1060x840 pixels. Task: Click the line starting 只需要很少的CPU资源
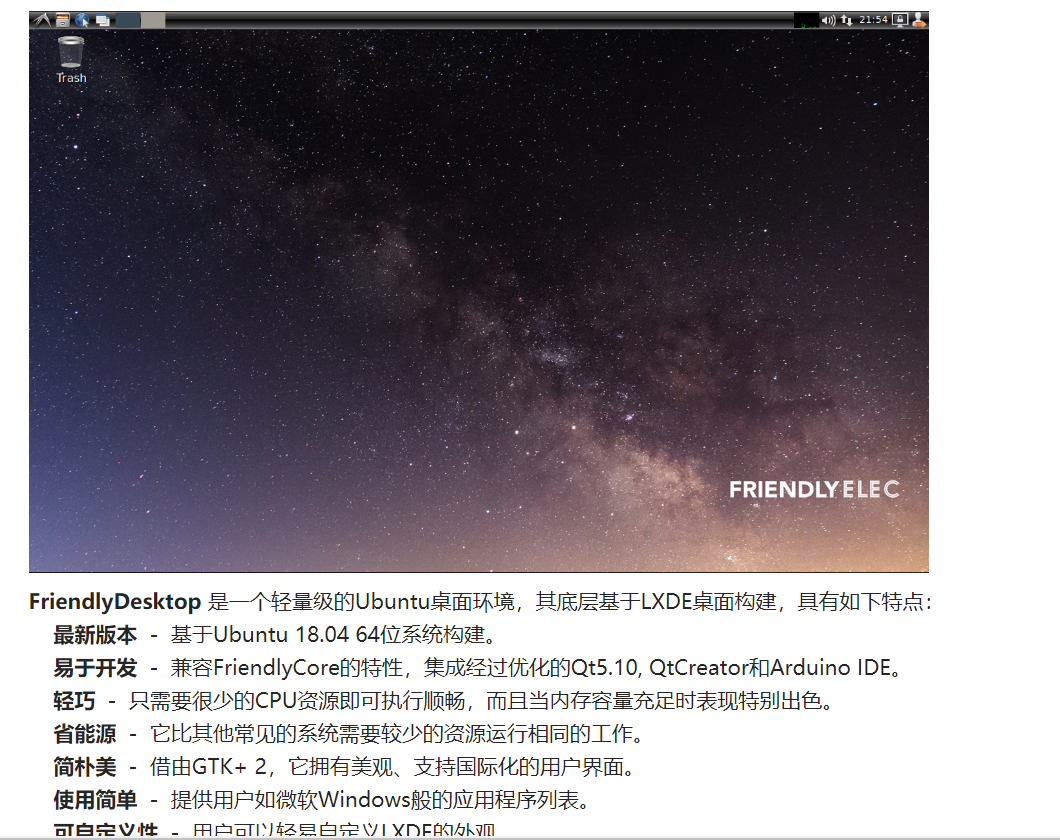tap(481, 701)
